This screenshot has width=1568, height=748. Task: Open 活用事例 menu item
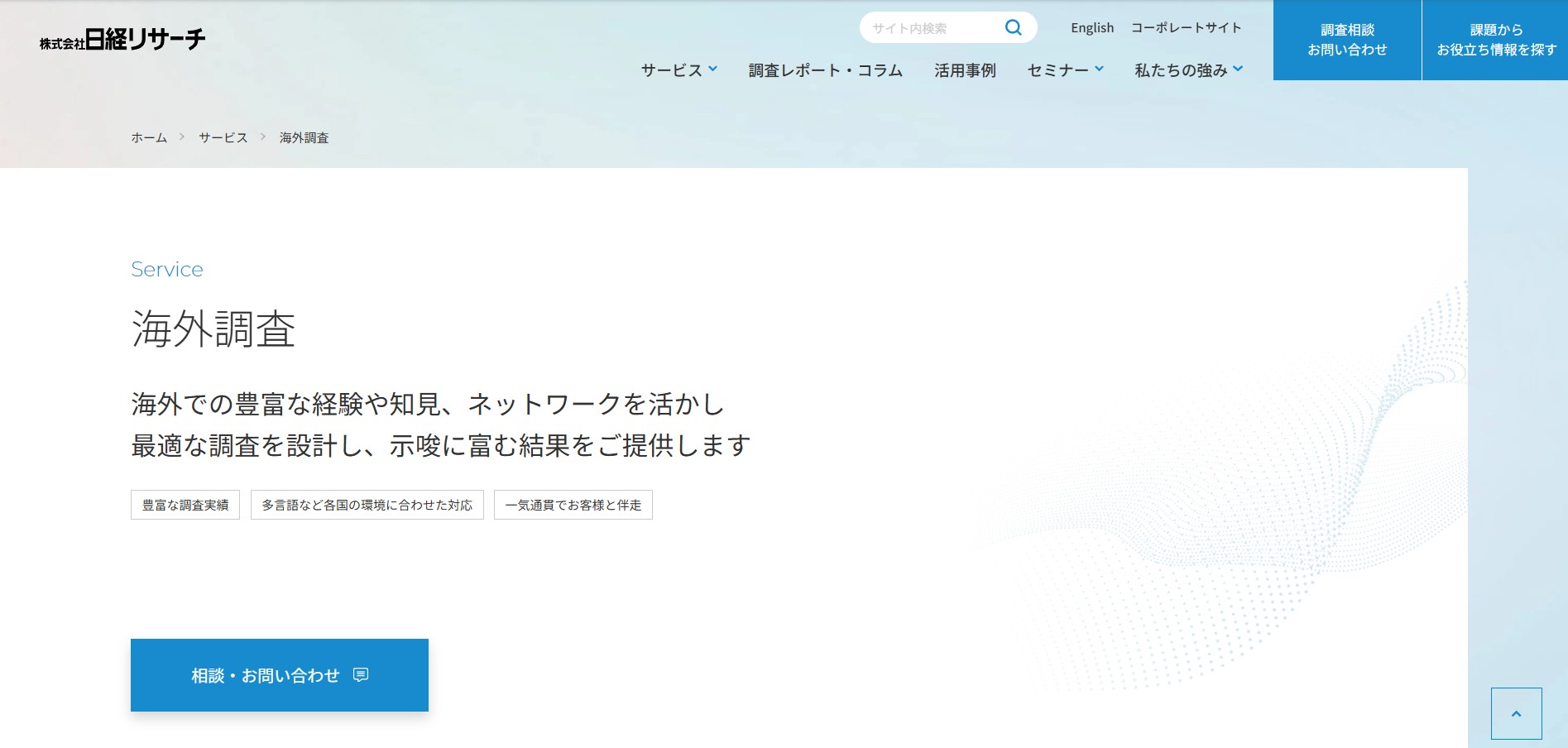(x=965, y=70)
